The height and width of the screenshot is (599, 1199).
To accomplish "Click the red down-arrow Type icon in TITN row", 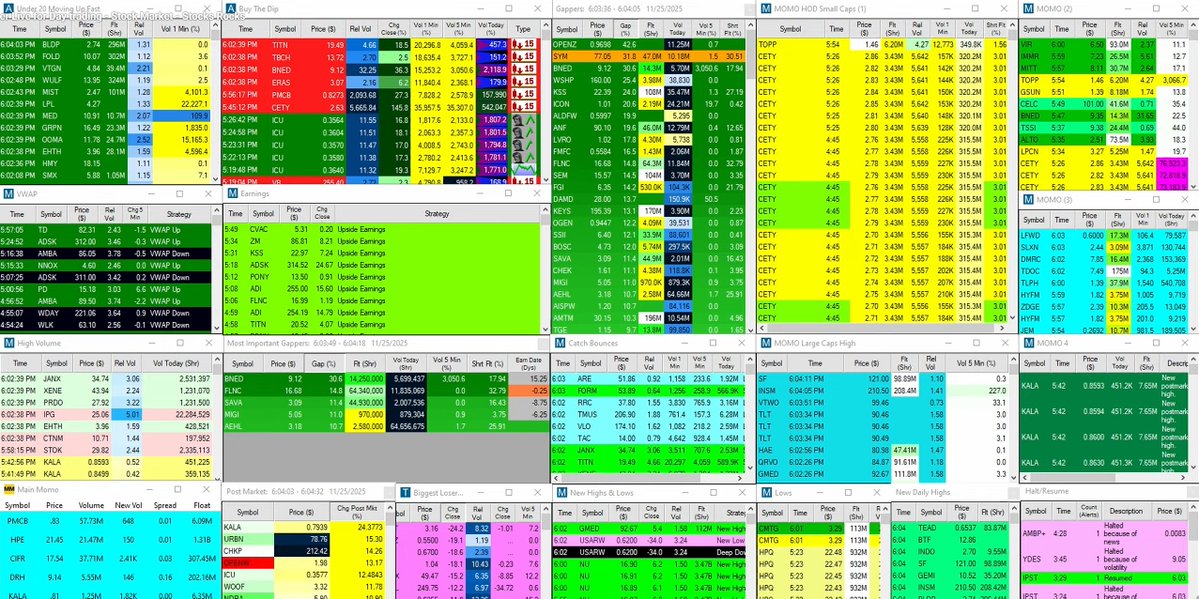I will coord(524,45).
